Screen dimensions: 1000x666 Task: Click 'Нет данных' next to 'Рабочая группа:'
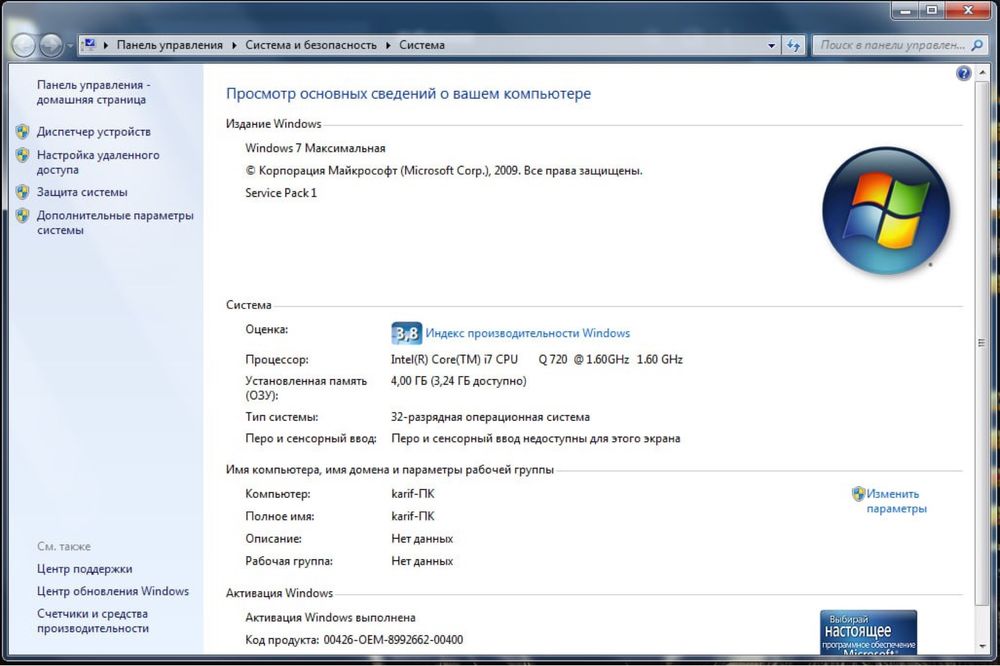coord(422,561)
